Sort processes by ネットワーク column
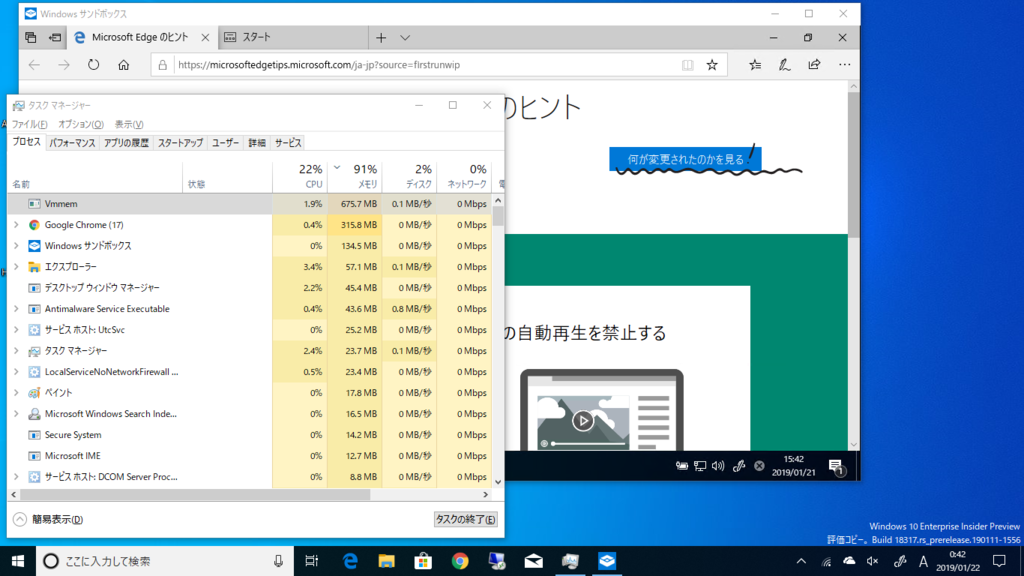Viewport: 1024px width, 576px height. 464,176
